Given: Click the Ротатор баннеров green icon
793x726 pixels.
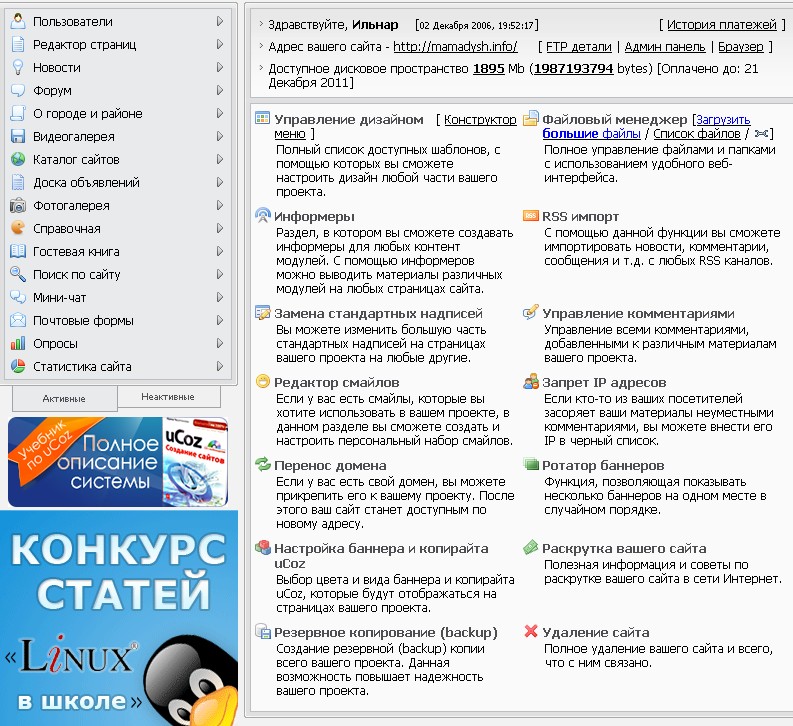Looking at the screenshot, I should click(x=530, y=465).
